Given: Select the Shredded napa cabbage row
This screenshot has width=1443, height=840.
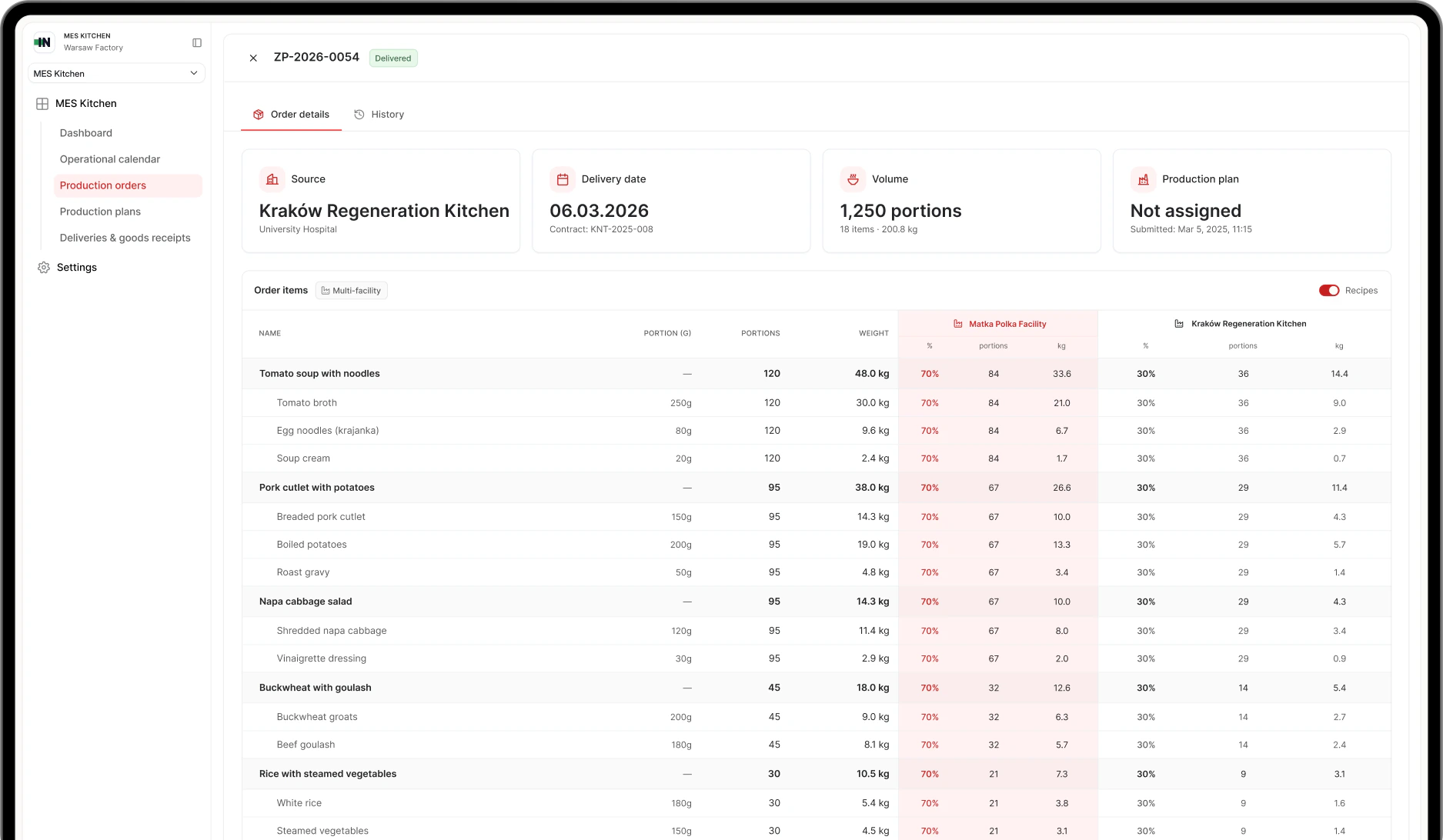Looking at the screenshot, I should pyautogui.click(x=816, y=631).
